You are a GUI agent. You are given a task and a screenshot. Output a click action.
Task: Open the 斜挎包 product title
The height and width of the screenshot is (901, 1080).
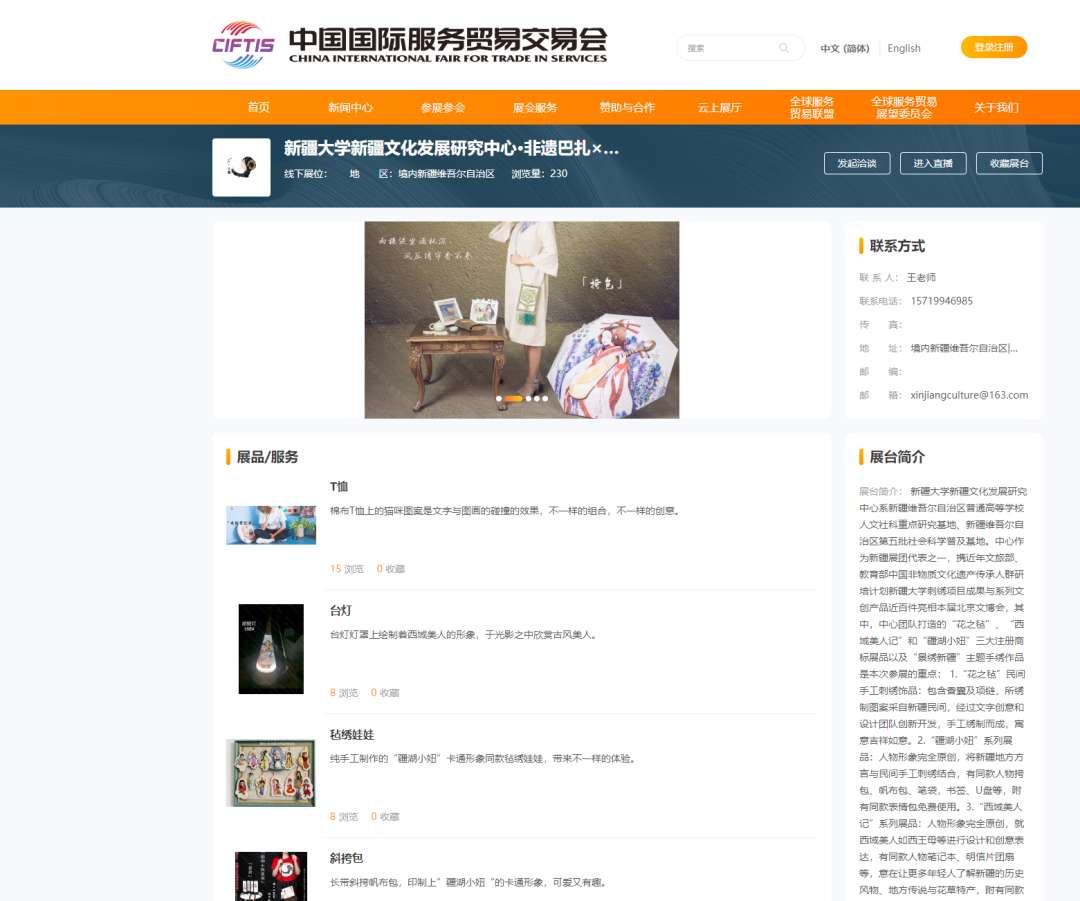(346, 858)
